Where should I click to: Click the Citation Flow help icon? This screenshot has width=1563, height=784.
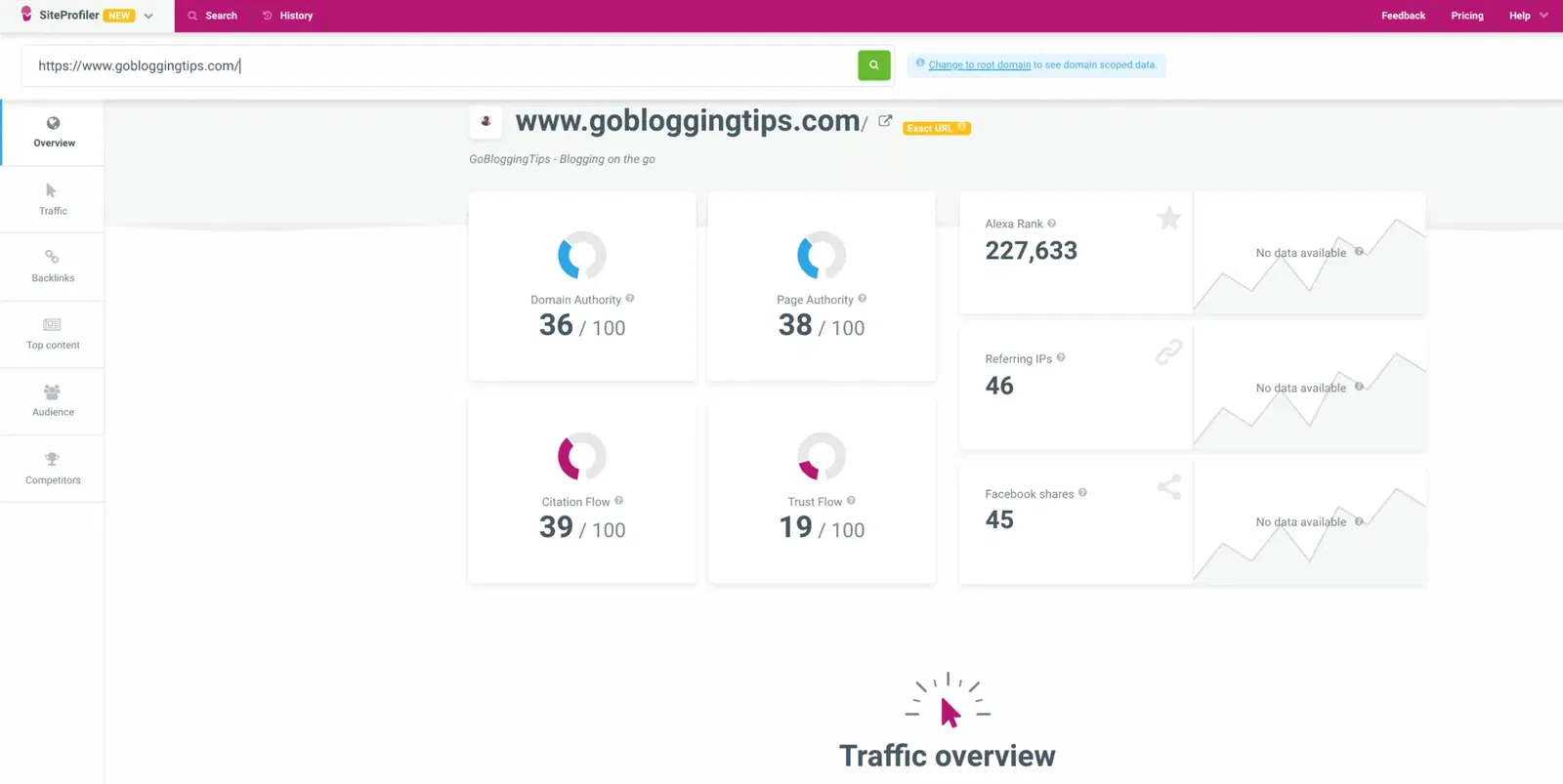(x=618, y=501)
